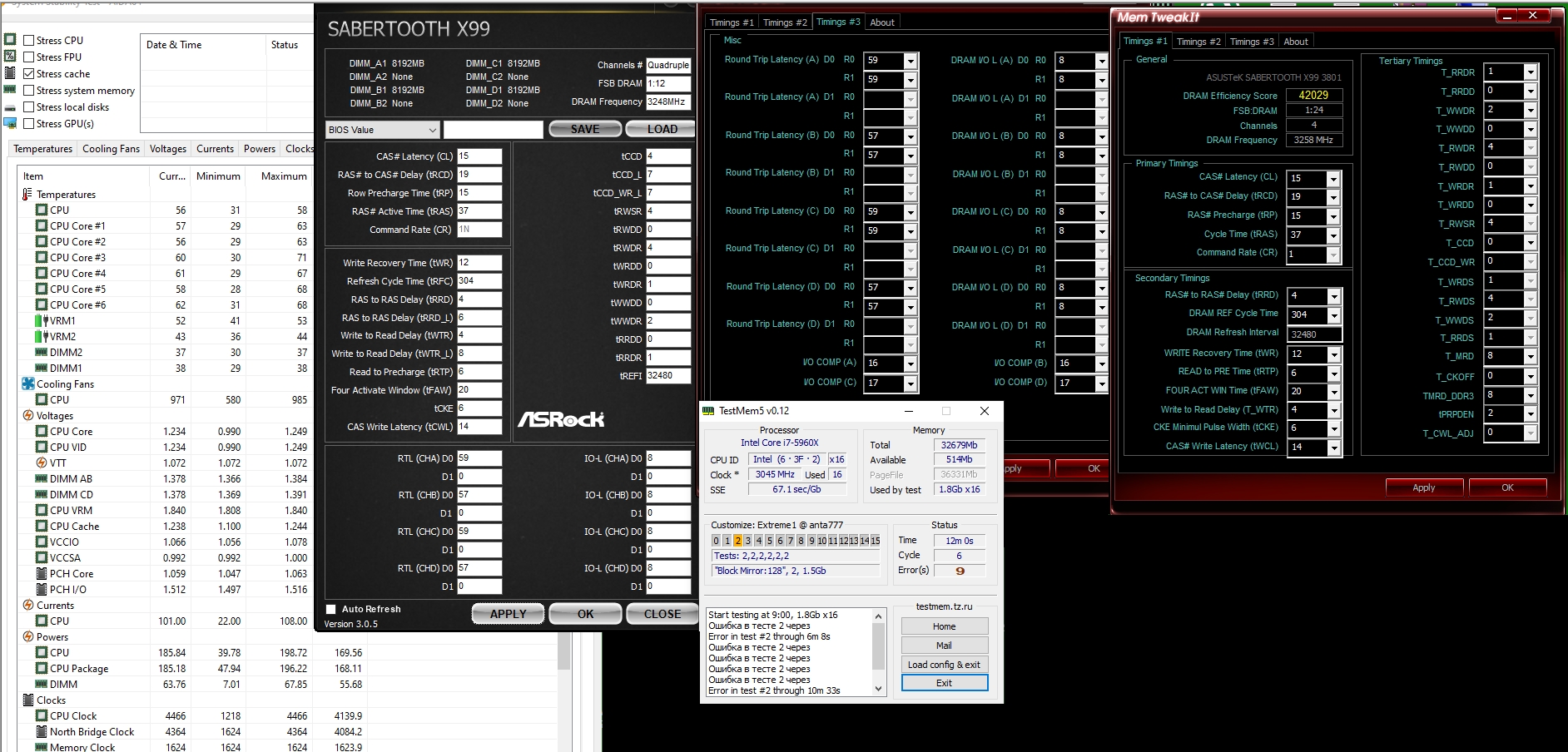Enable the Stress local disks checkbox
Screen dimensions: 1568x752
coord(29,106)
